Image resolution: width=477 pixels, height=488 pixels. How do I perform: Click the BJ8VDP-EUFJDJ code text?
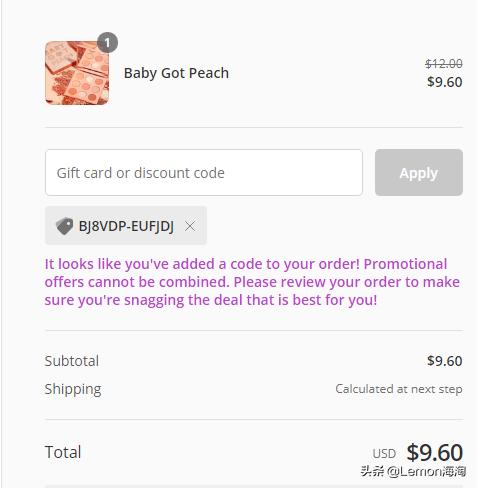pos(126,226)
